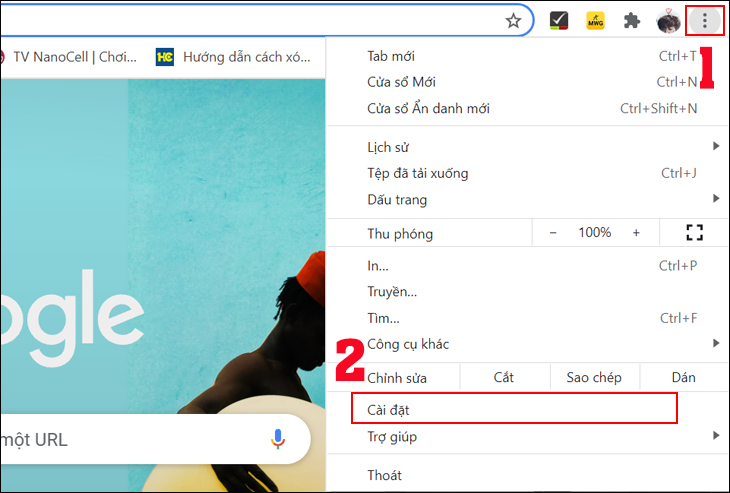Expand the Dấu trang submenu

pos(528,199)
